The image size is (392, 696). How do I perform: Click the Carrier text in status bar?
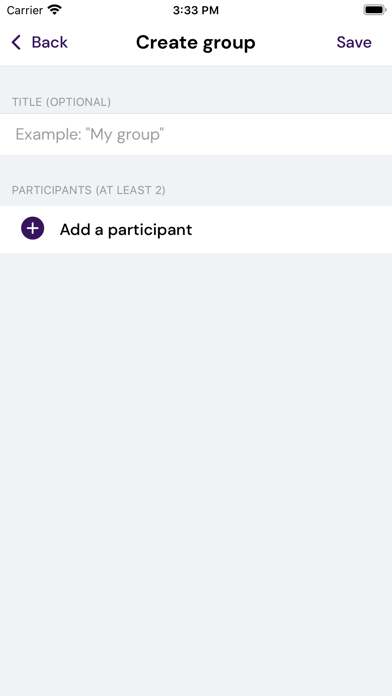[x=25, y=10]
